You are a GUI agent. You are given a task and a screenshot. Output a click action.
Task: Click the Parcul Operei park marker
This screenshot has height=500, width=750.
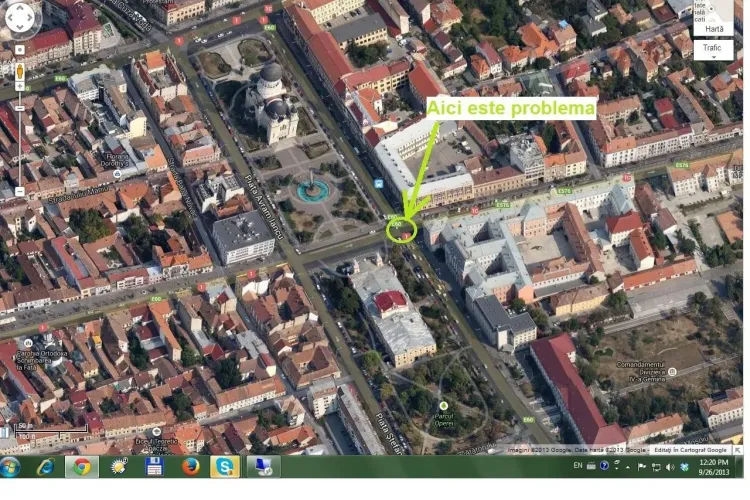click(442, 406)
